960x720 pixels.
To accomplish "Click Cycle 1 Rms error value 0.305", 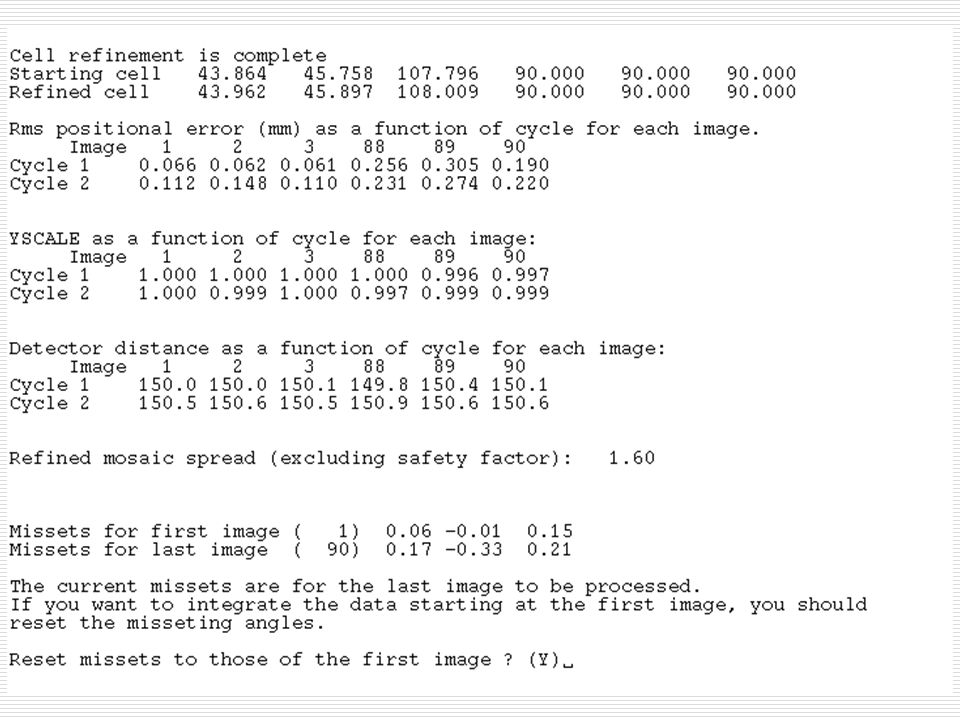I will (x=449, y=165).
